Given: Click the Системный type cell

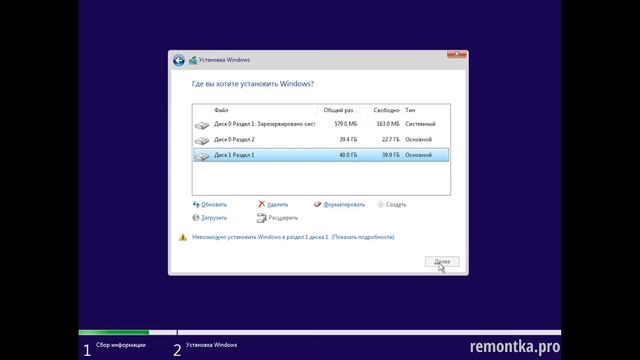Looking at the screenshot, I should (x=420, y=124).
